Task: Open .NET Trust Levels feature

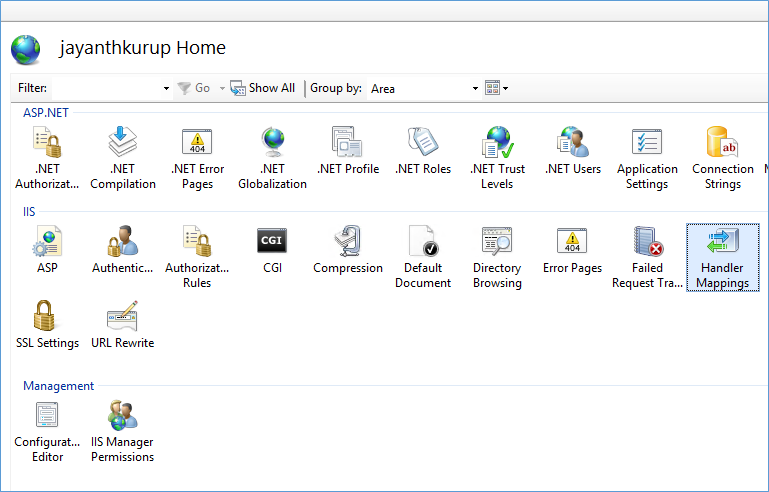Action: point(497,158)
